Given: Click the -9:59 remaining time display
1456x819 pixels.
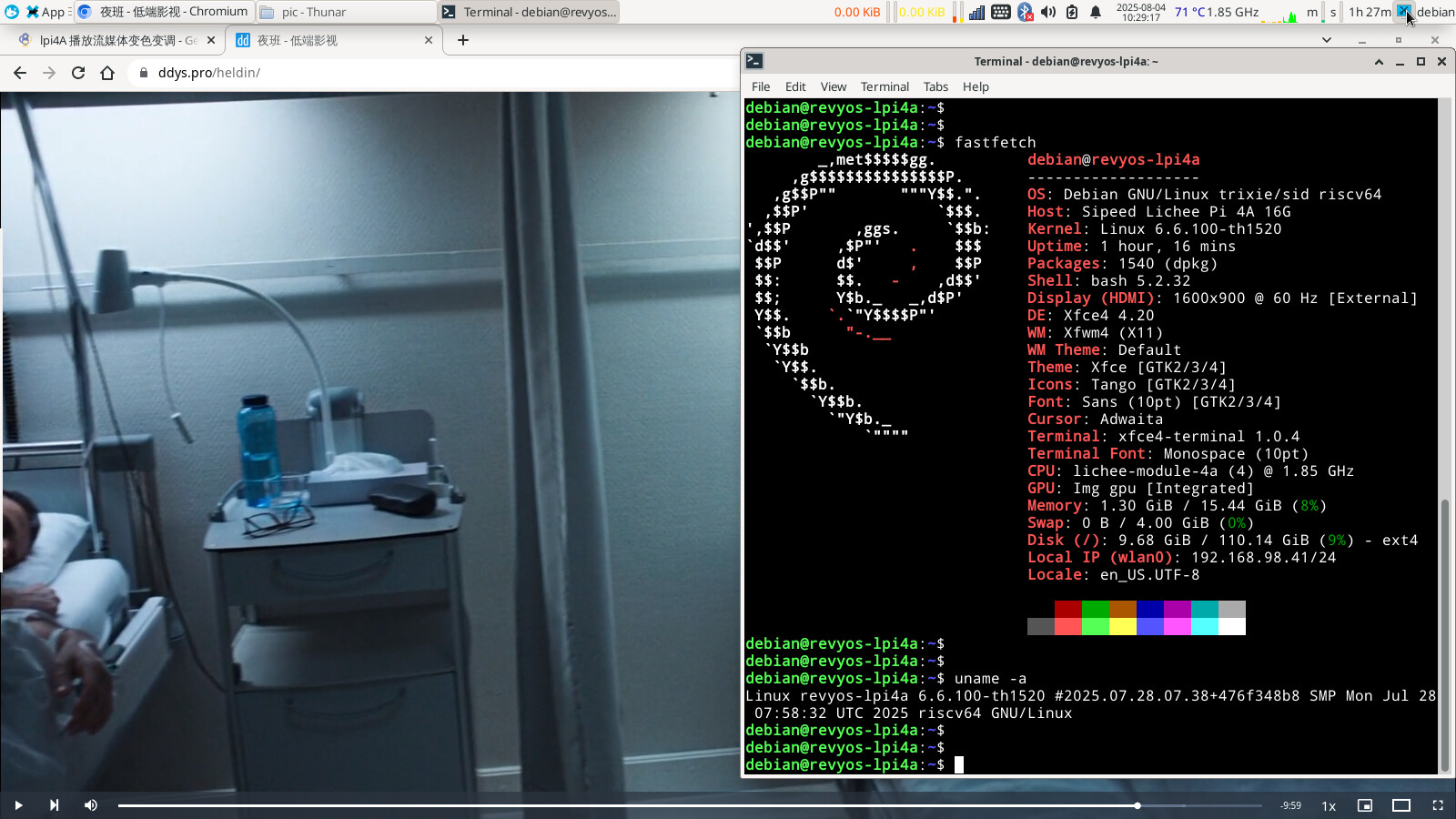Looking at the screenshot, I should pyautogui.click(x=1290, y=805).
